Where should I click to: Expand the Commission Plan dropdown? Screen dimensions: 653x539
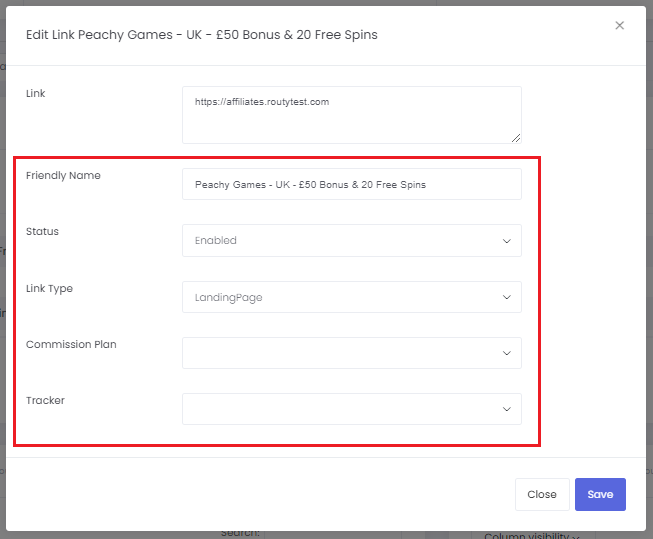pyautogui.click(x=351, y=353)
